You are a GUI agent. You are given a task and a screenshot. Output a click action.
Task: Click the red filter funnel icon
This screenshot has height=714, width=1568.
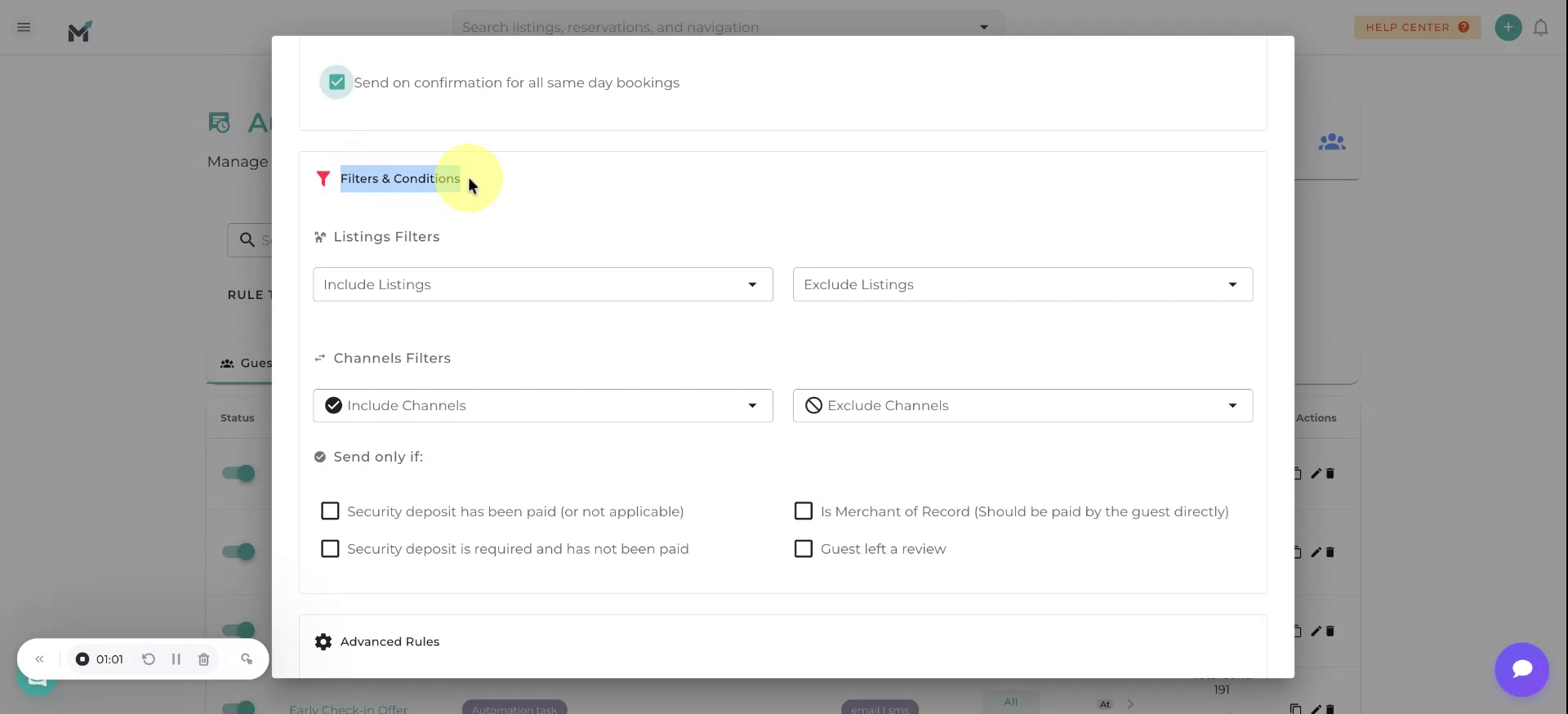pos(323,178)
